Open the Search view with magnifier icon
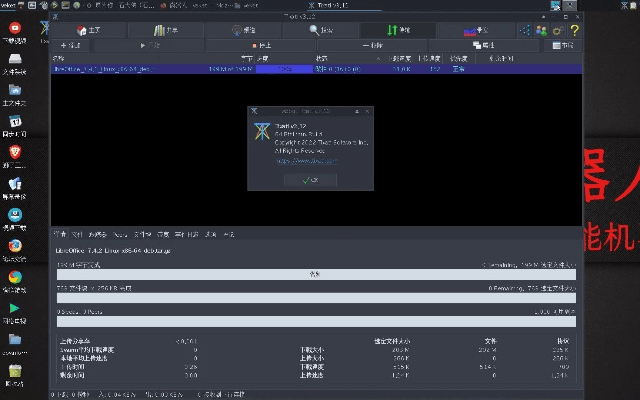The height and width of the screenshot is (400, 640). coord(319,31)
